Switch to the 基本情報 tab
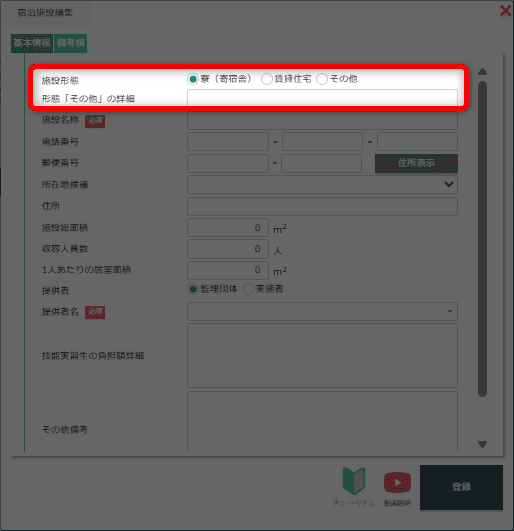The width and height of the screenshot is (514, 531). click(x=32, y=43)
